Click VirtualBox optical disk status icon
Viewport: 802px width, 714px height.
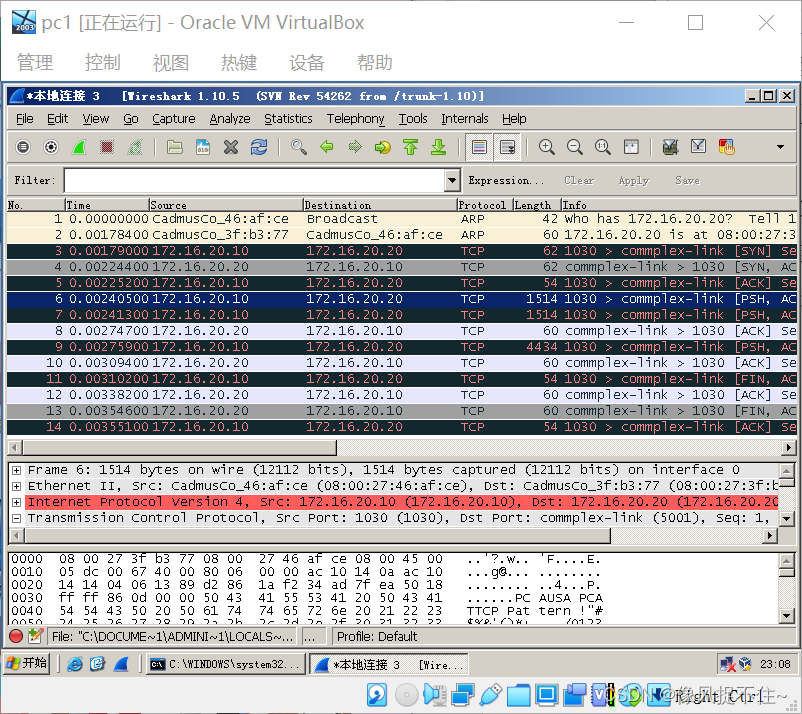pyautogui.click(x=407, y=695)
